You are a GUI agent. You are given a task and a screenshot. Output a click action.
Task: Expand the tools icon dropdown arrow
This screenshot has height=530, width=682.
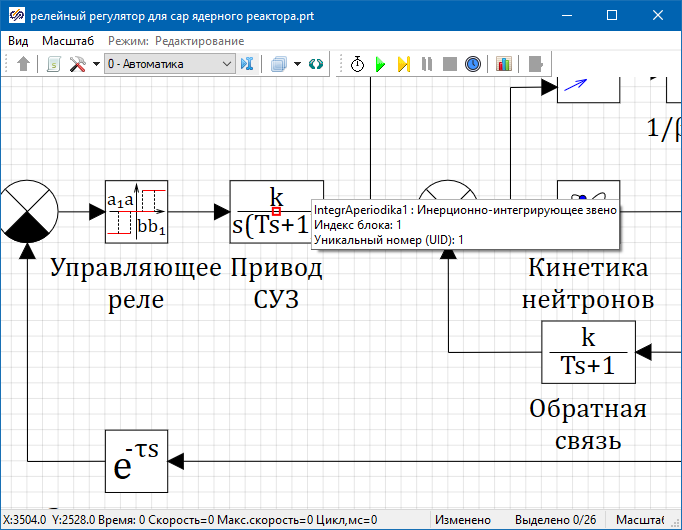pos(96,64)
